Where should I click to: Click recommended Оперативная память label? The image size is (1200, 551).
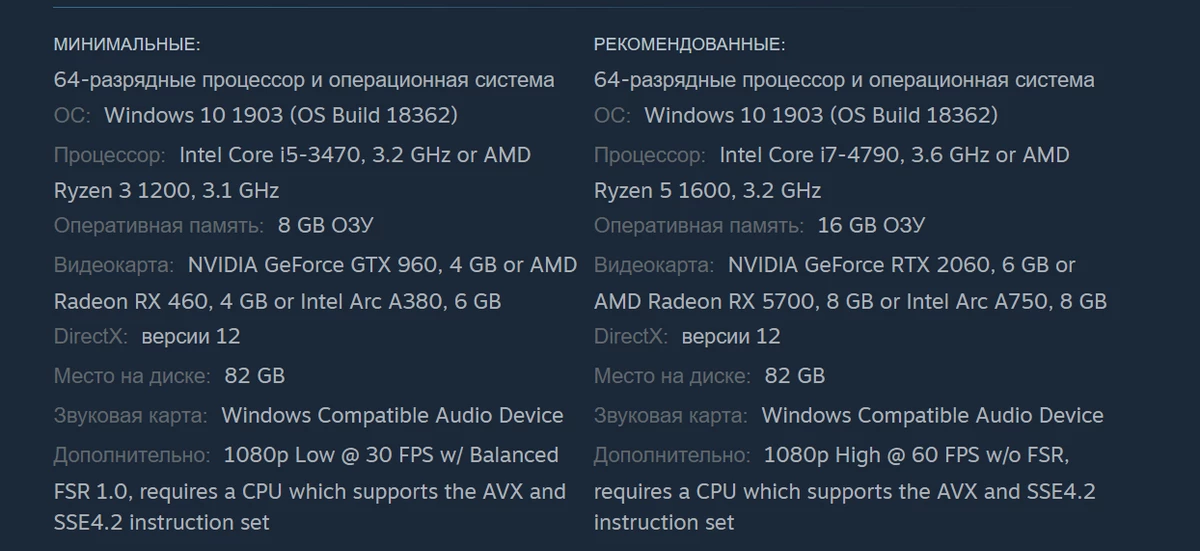pyautogui.click(x=699, y=225)
